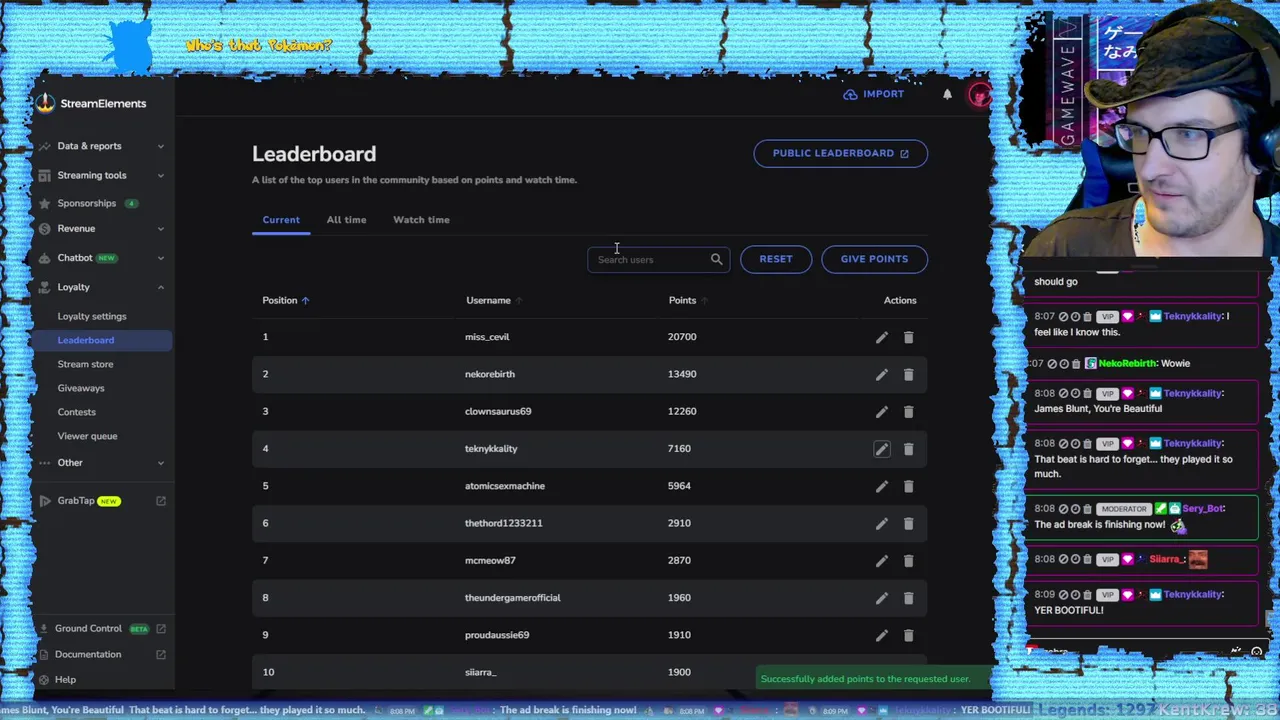Sort table by Username column
Screen dimensions: 1280x720
pos(493,300)
